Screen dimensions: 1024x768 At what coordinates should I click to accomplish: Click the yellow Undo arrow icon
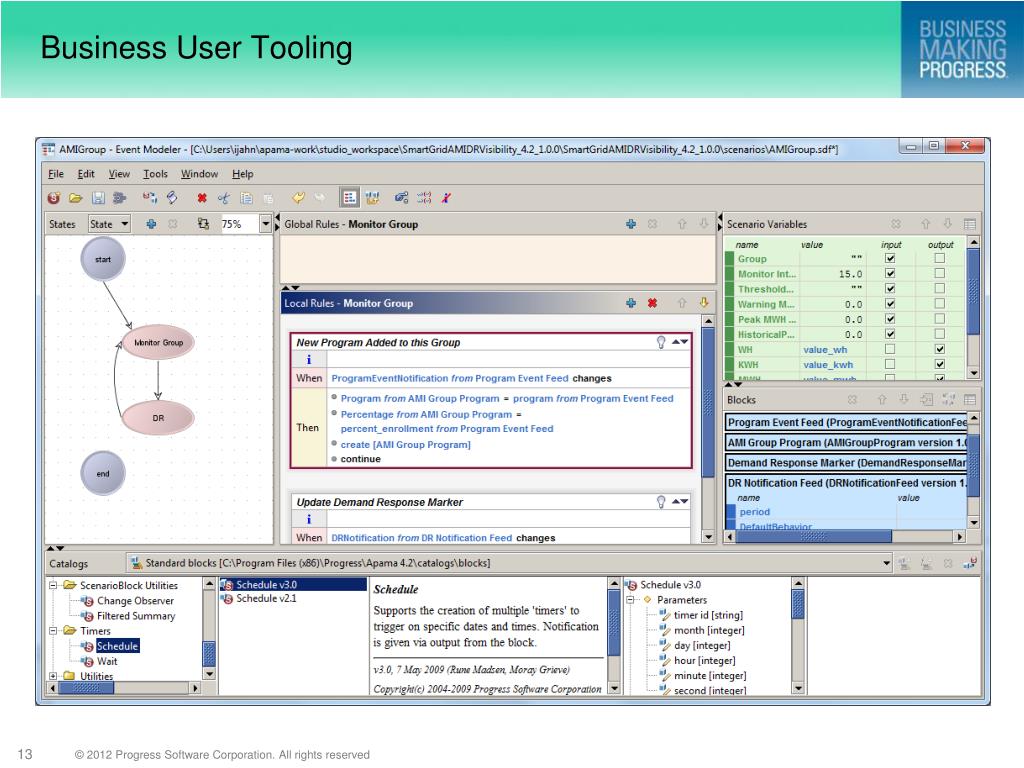point(298,197)
